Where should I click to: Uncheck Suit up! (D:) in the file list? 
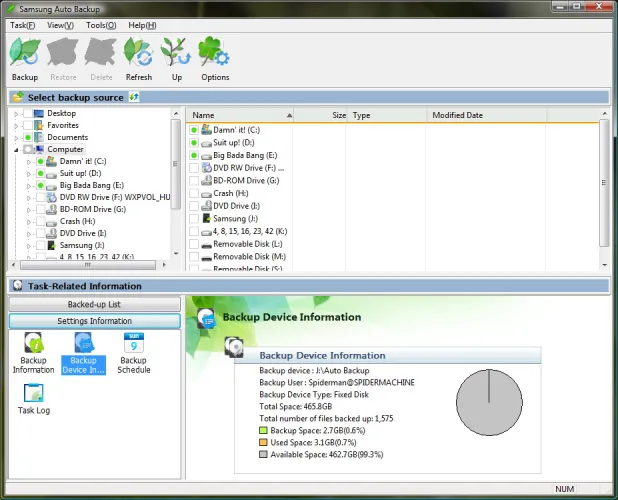pos(194,143)
